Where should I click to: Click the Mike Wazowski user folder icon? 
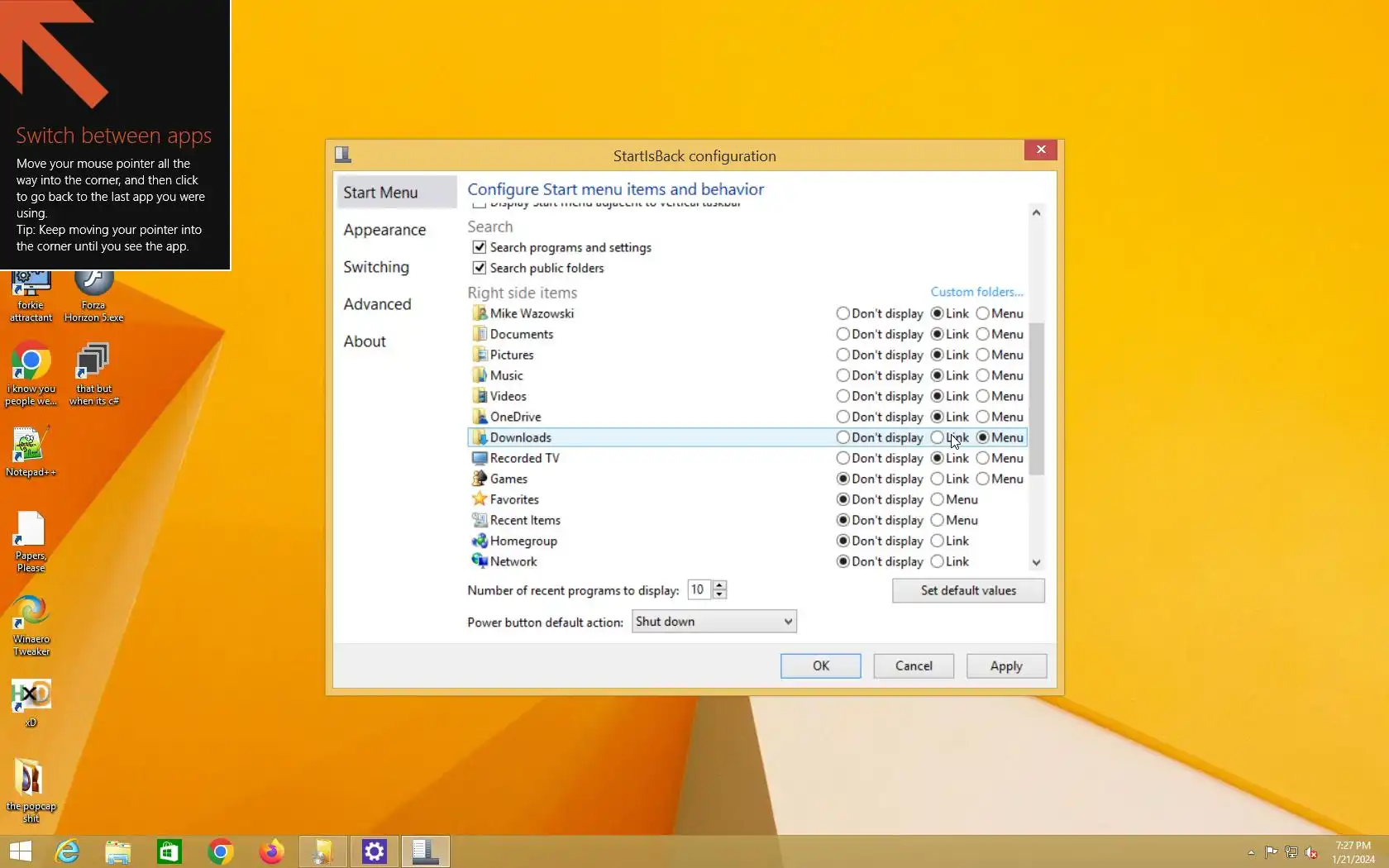[480, 313]
